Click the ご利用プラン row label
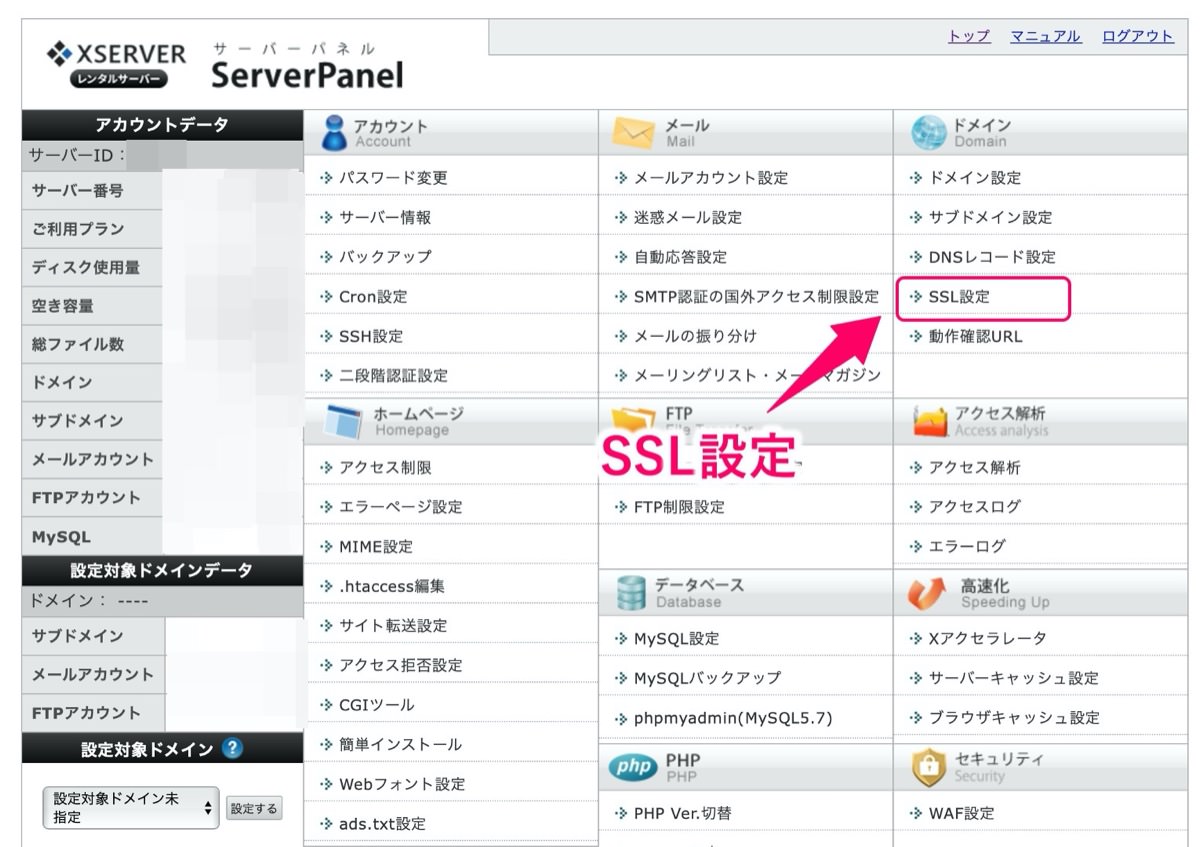Screen dimensions: 1200x847 click(78, 229)
